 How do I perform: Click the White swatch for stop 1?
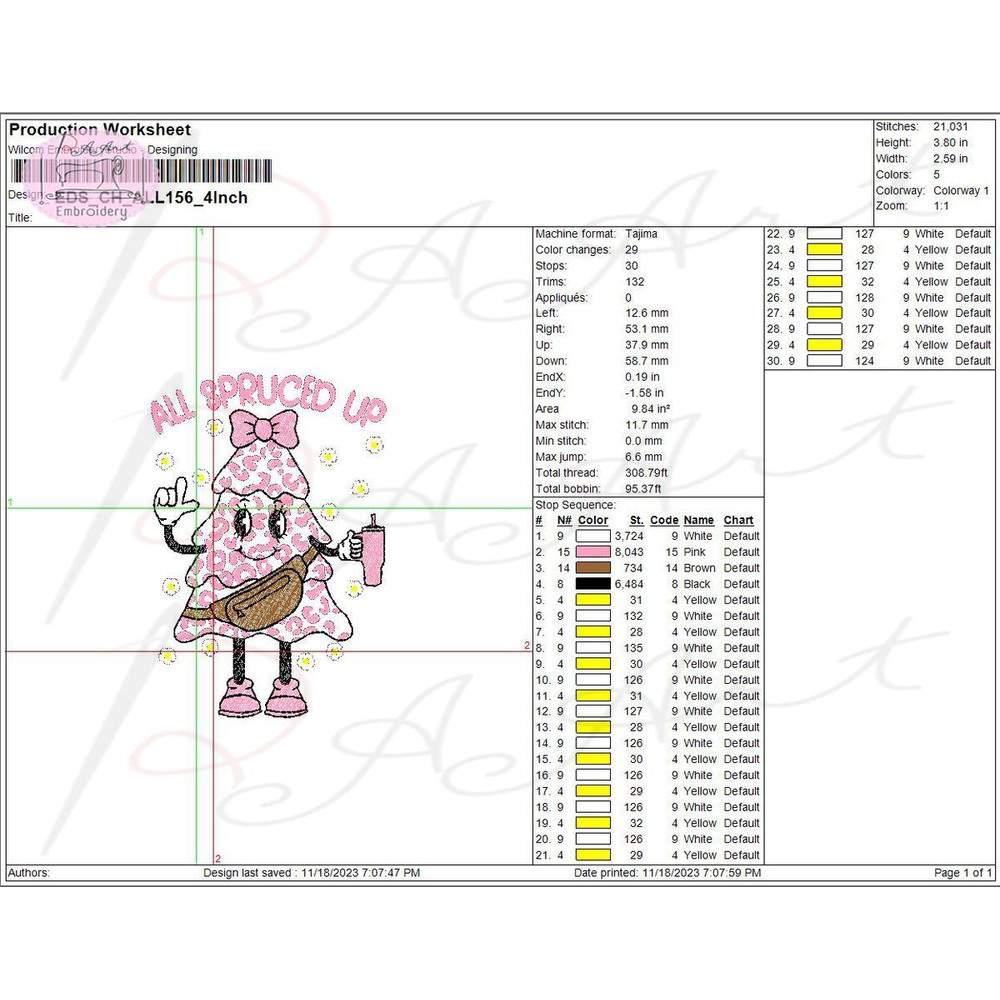click(594, 536)
